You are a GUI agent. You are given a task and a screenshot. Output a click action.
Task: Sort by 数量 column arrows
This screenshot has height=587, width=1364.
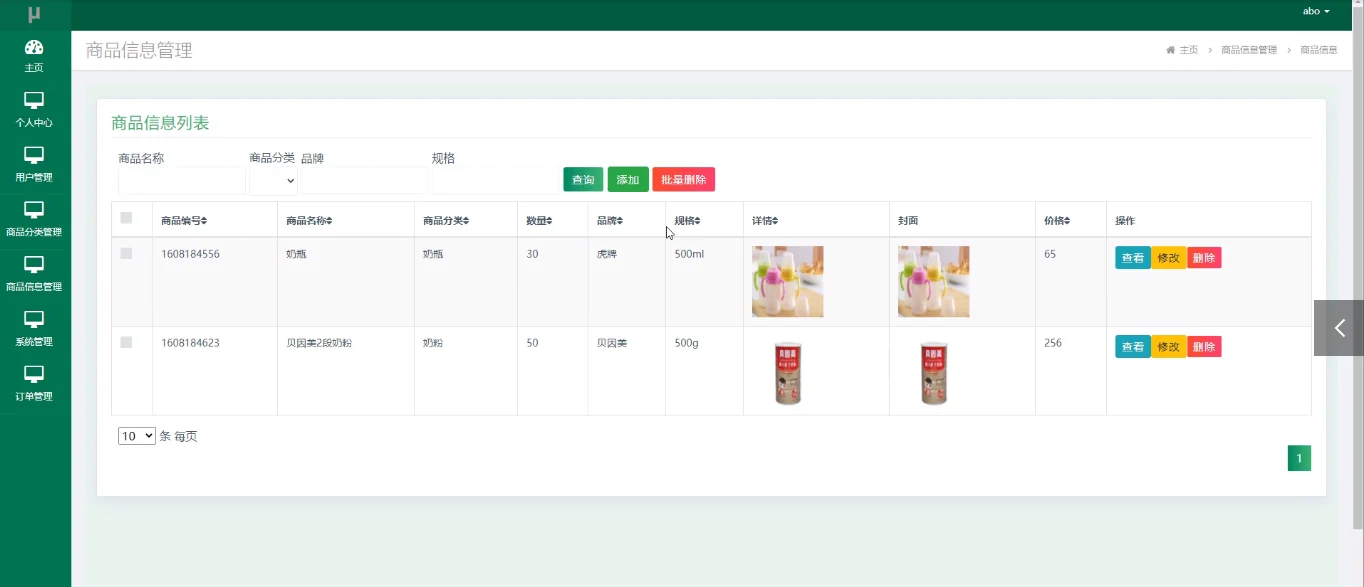549,221
